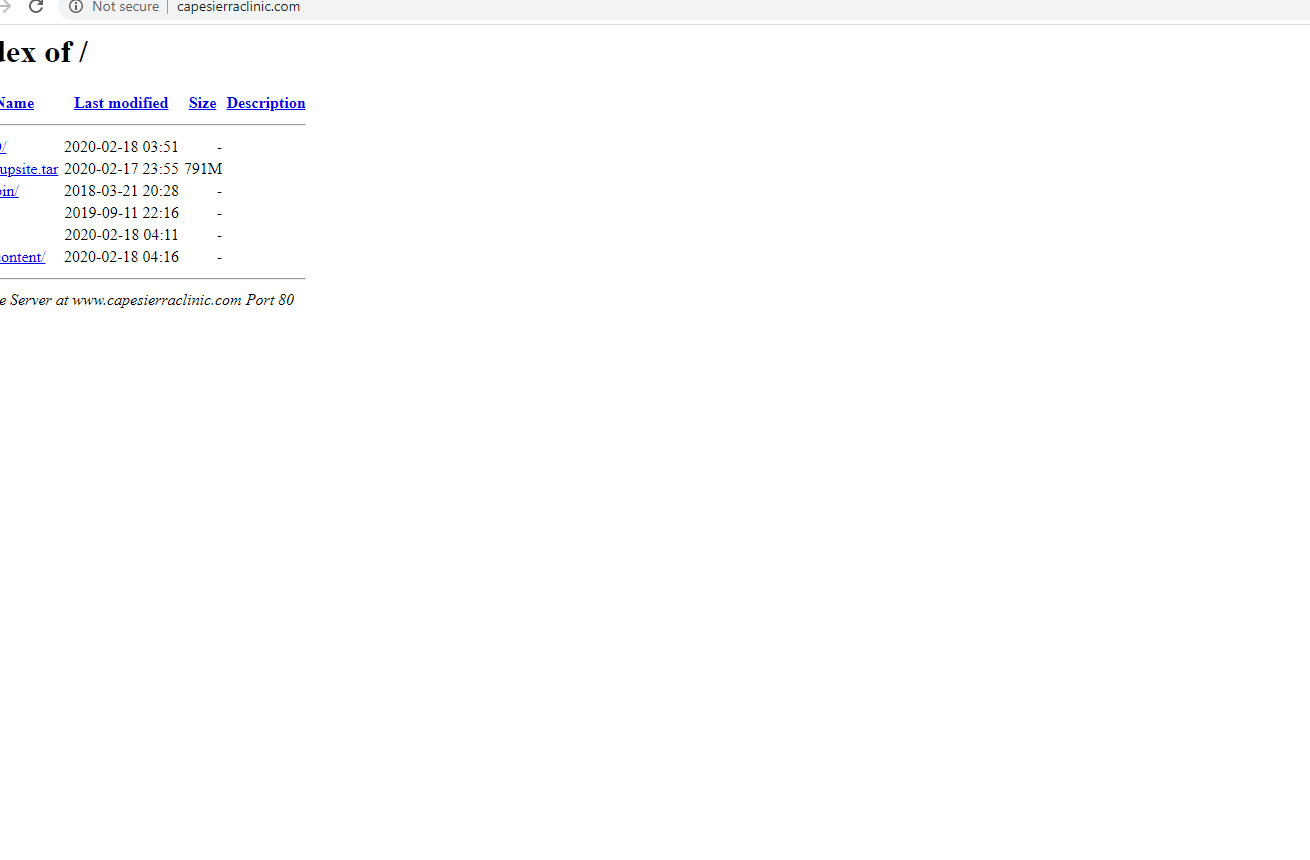Open the site information circle icon
The width and height of the screenshot is (1310, 860).
coord(76,7)
